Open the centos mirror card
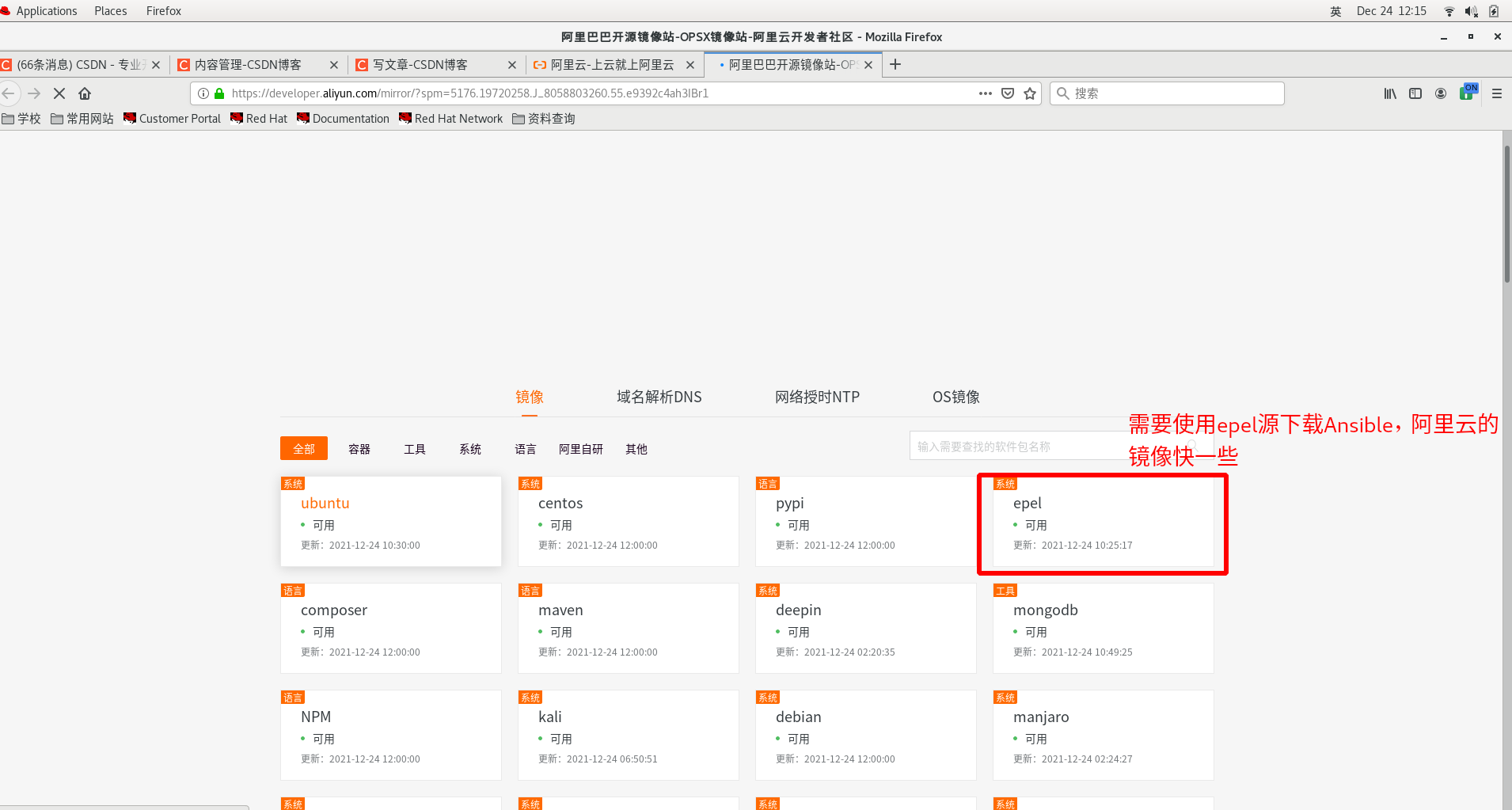This screenshot has height=810, width=1512. click(629, 521)
